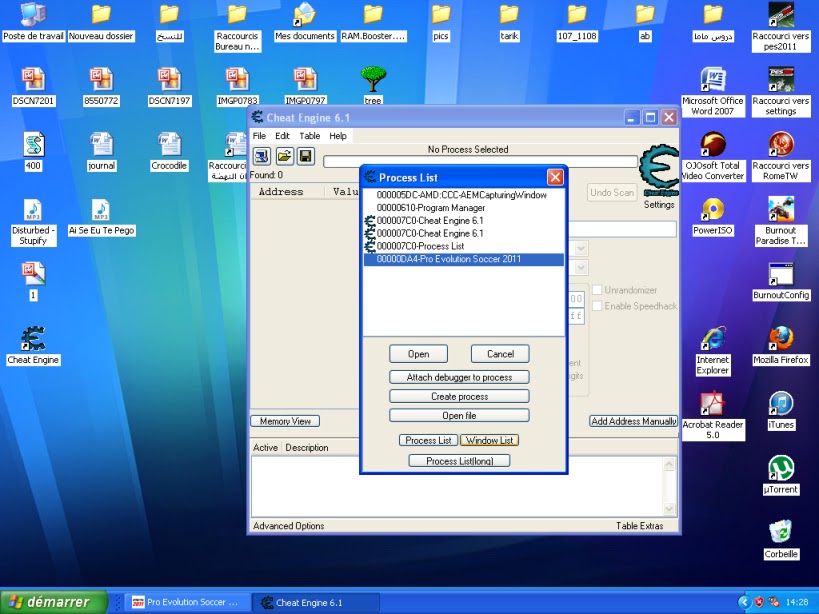The image size is (819, 614).
Task: Open the tree image icon on desktop
Action: click(x=373, y=86)
